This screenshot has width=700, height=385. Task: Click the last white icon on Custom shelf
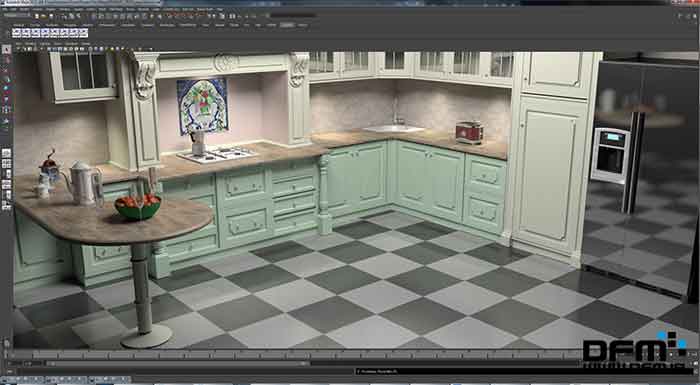pyautogui.click(x=83, y=33)
